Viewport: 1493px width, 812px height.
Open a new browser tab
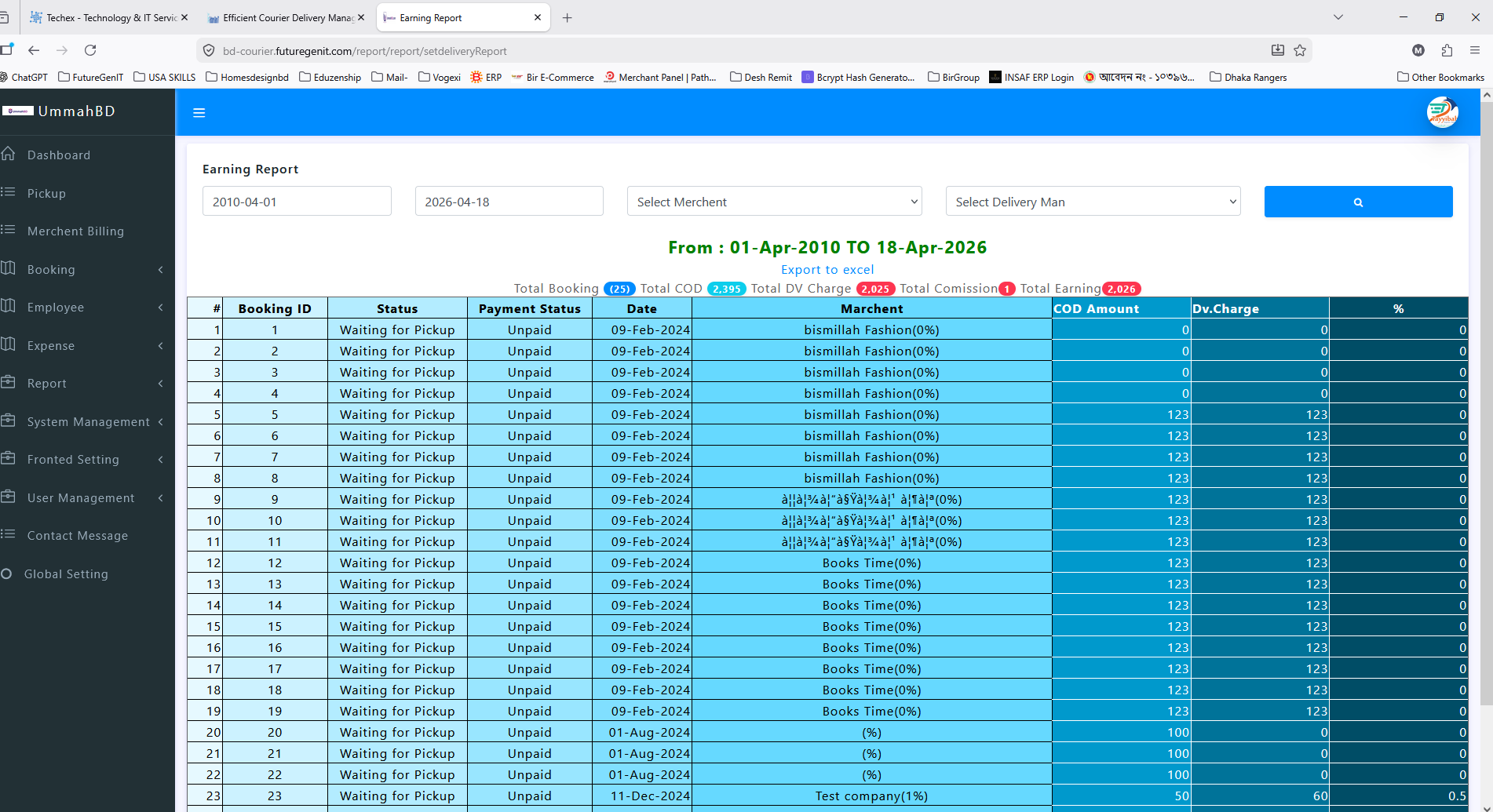point(567,17)
